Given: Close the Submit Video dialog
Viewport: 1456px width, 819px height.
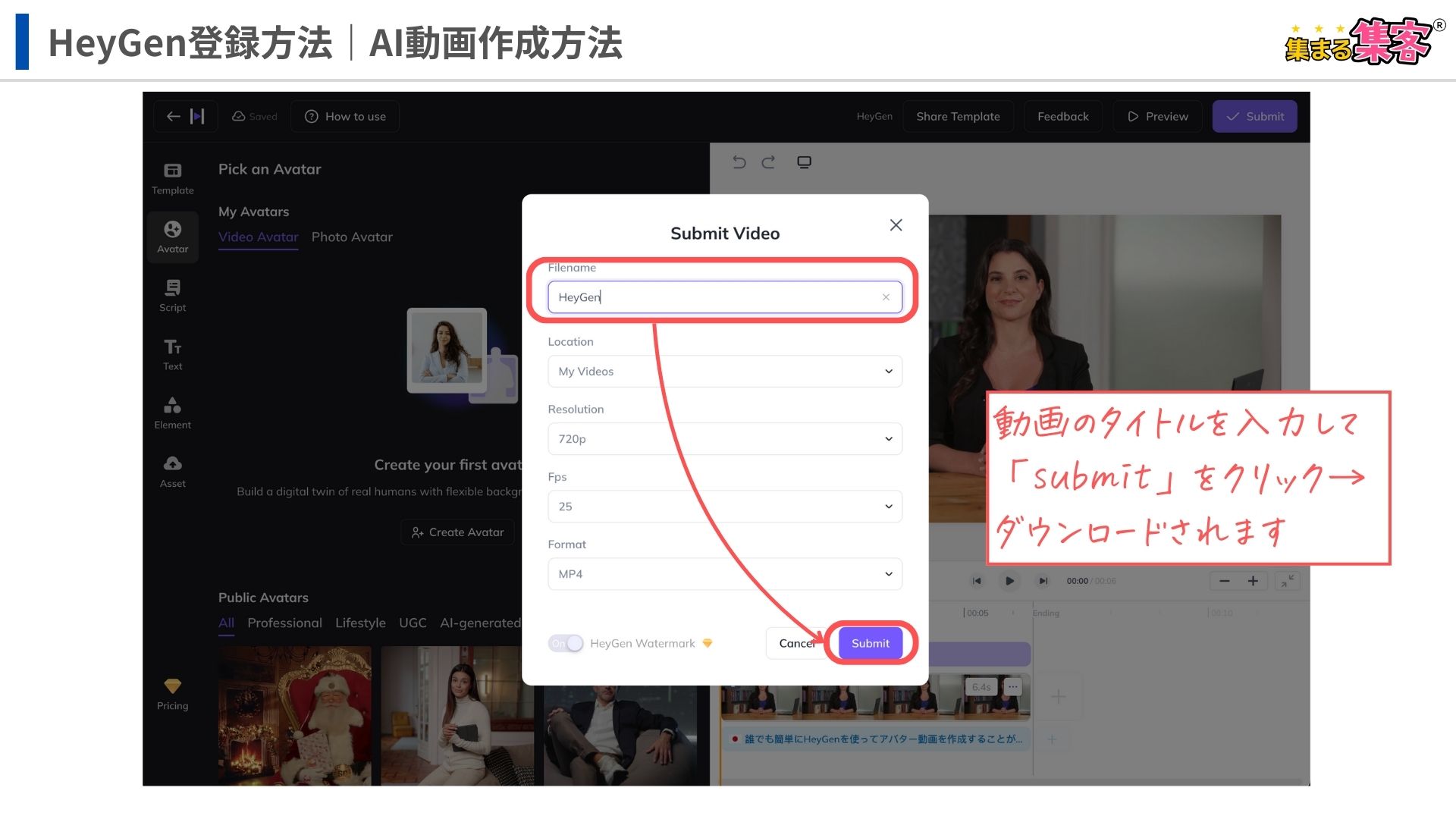Looking at the screenshot, I should pyautogui.click(x=896, y=225).
